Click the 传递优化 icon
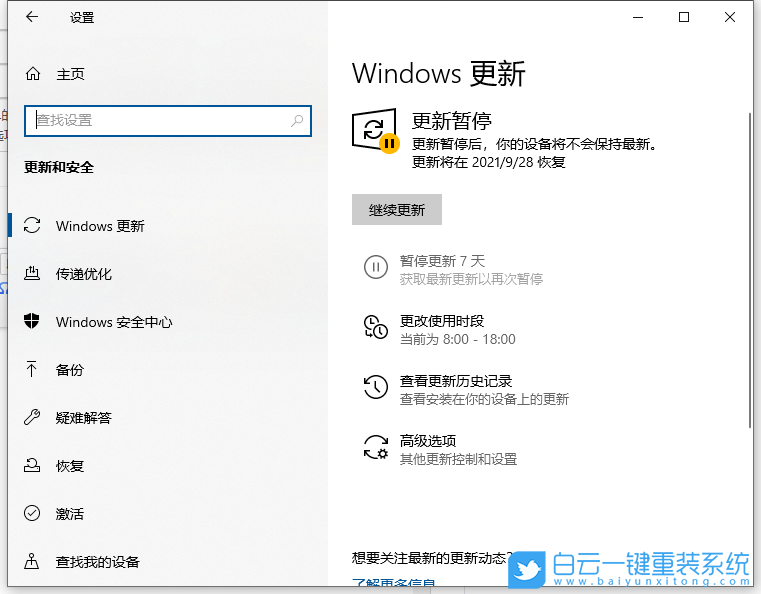Viewport: 761px width, 594px height. [x=32, y=273]
